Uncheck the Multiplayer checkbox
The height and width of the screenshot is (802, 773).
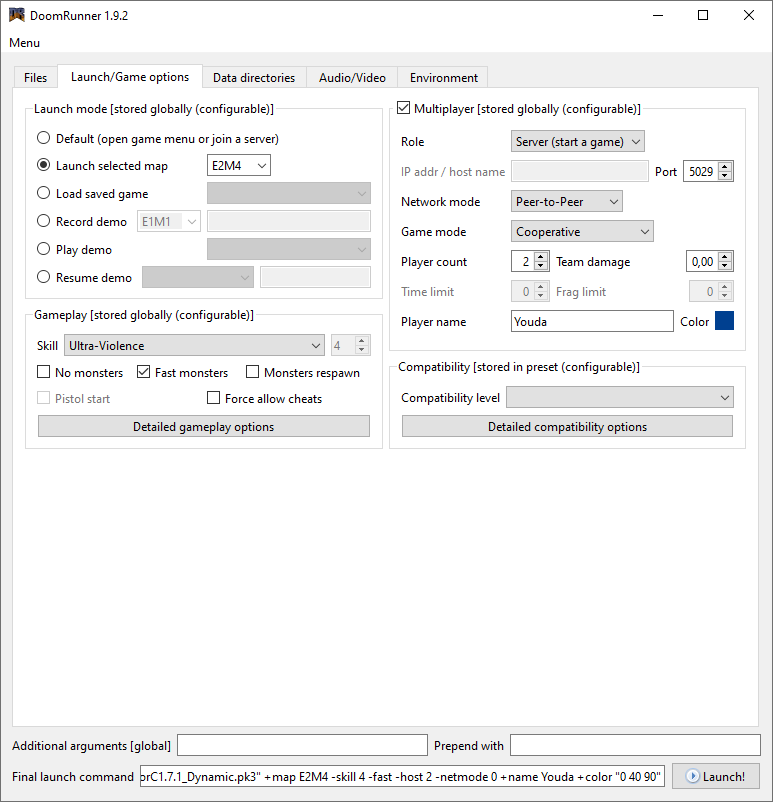click(x=403, y=108)
